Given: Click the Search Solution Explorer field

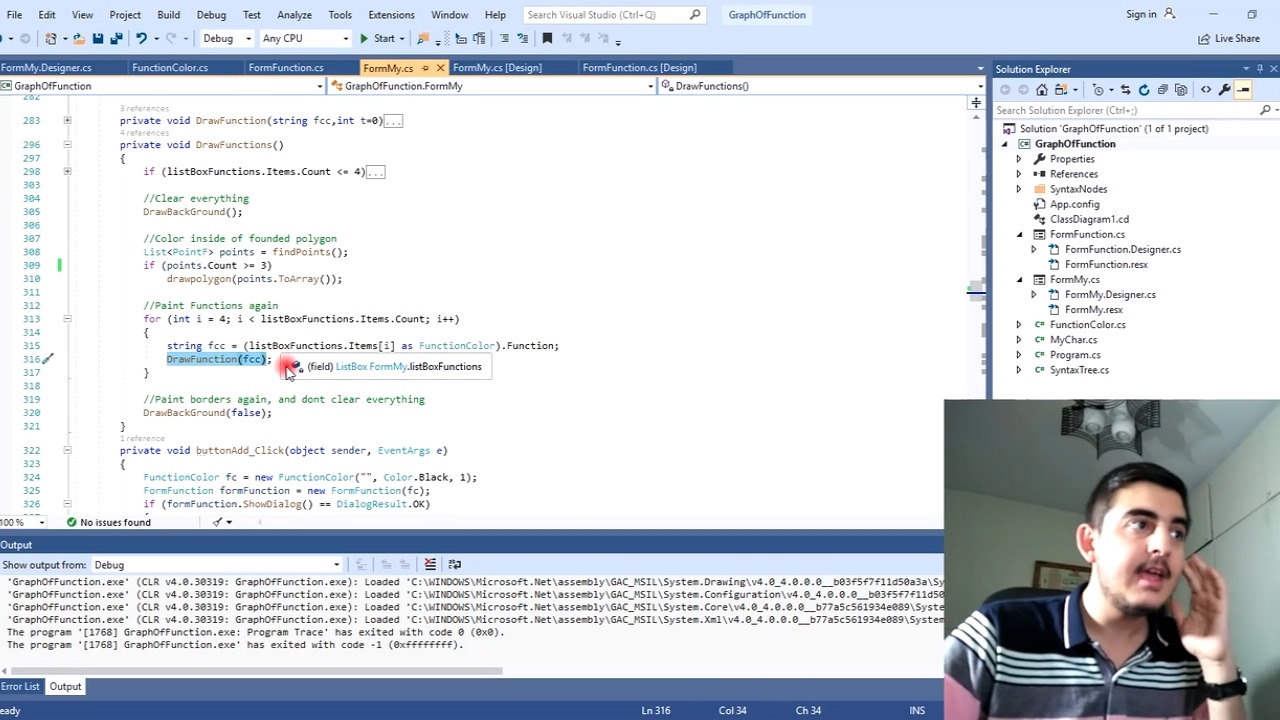Looking at the screenshot, I should 1125,110.
